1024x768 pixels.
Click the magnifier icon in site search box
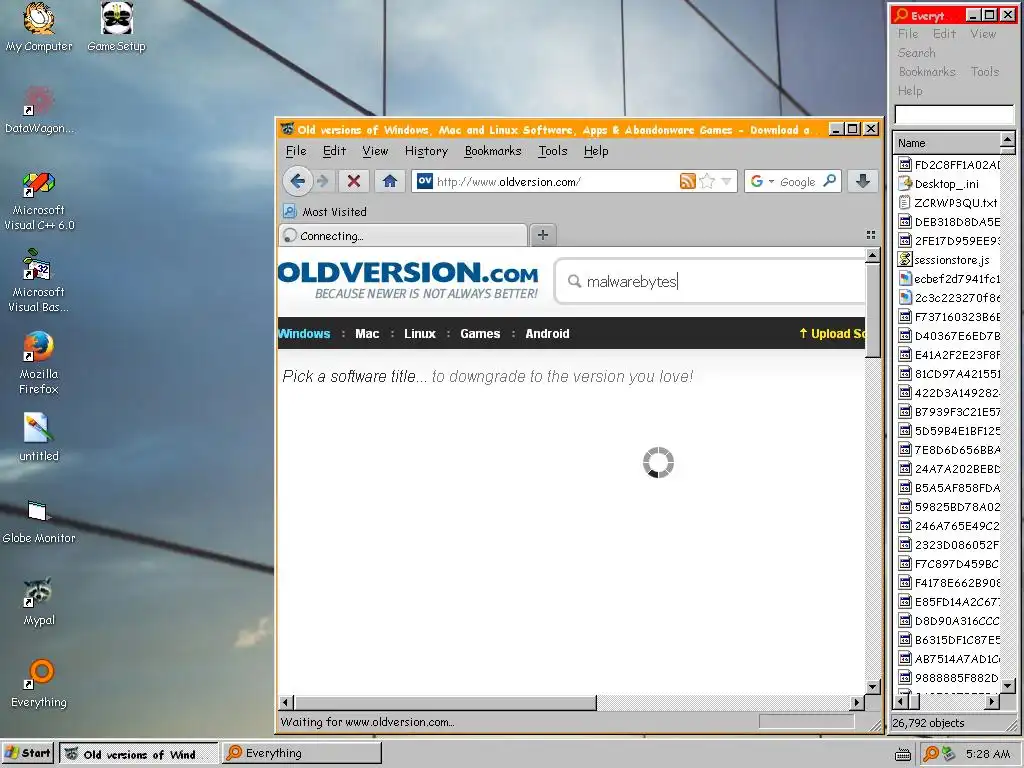point(574,281)
